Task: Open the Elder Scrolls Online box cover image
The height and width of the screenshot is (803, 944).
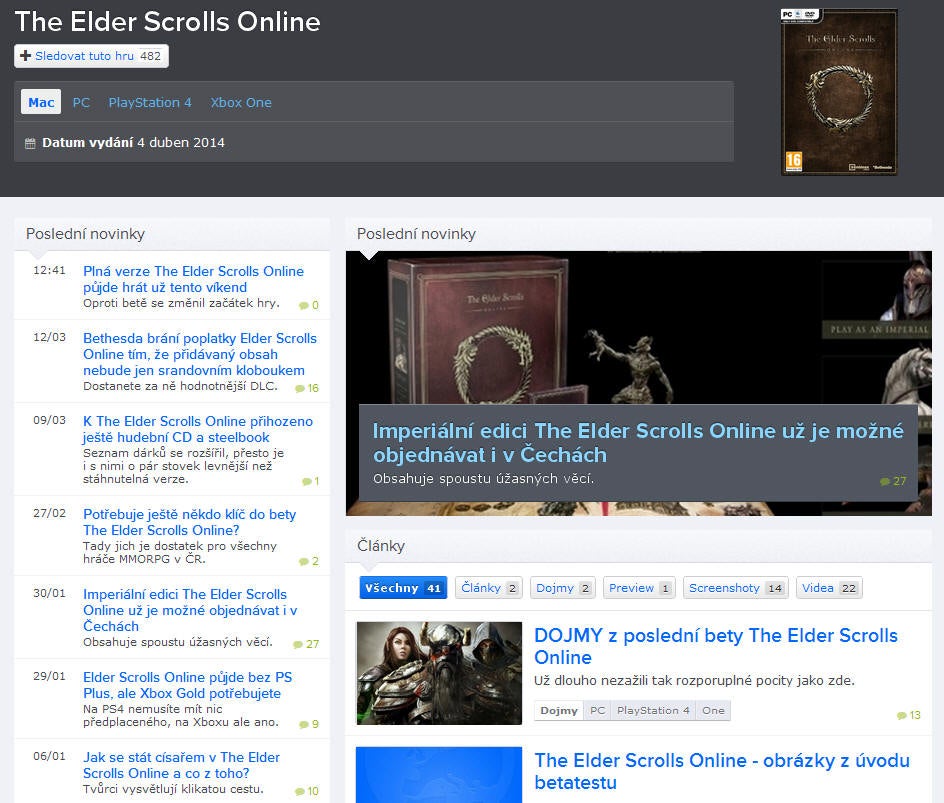Action: [x=839, y=92]
